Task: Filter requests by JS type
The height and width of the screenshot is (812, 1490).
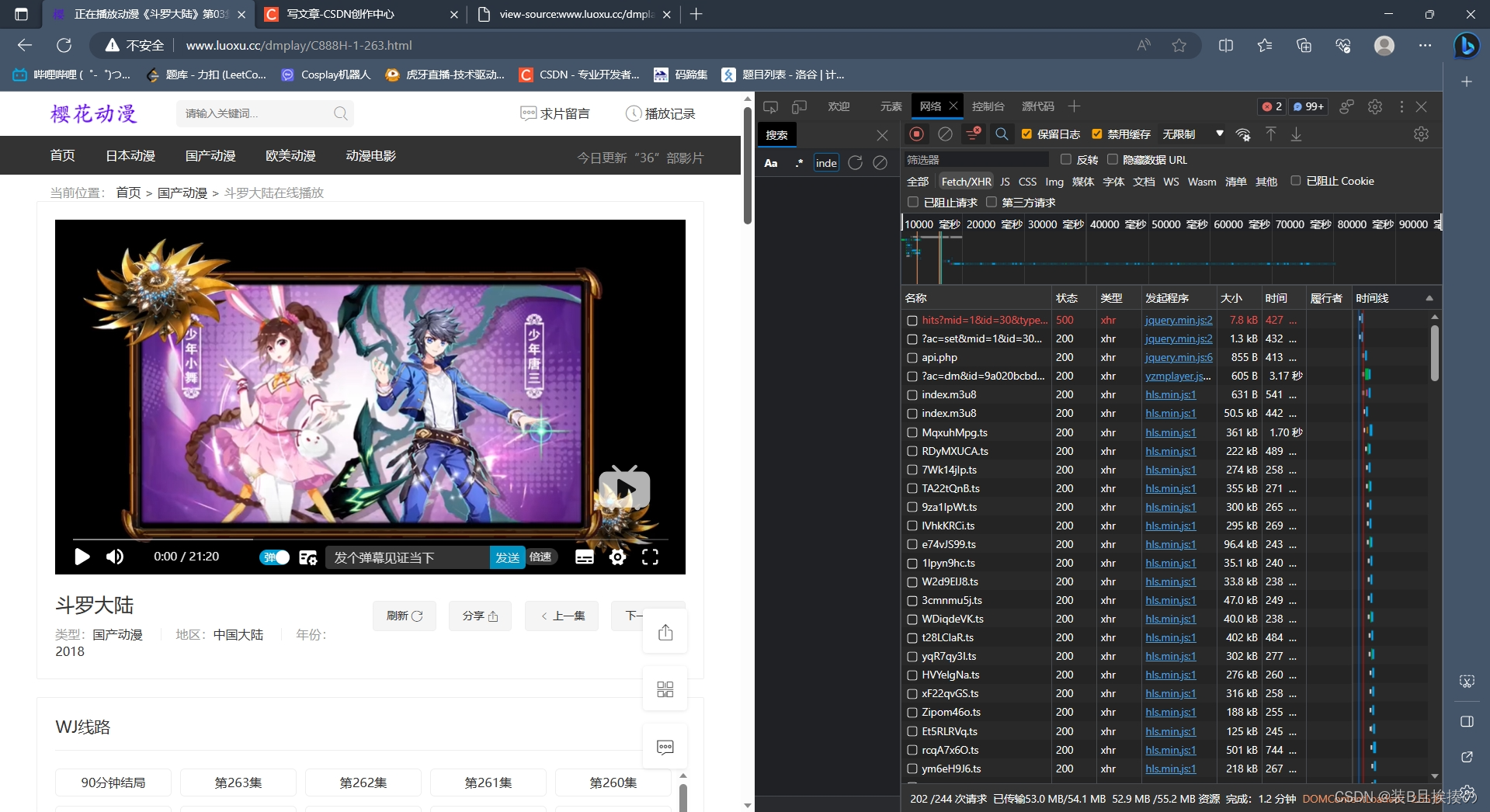Action: click(1005, 181)
